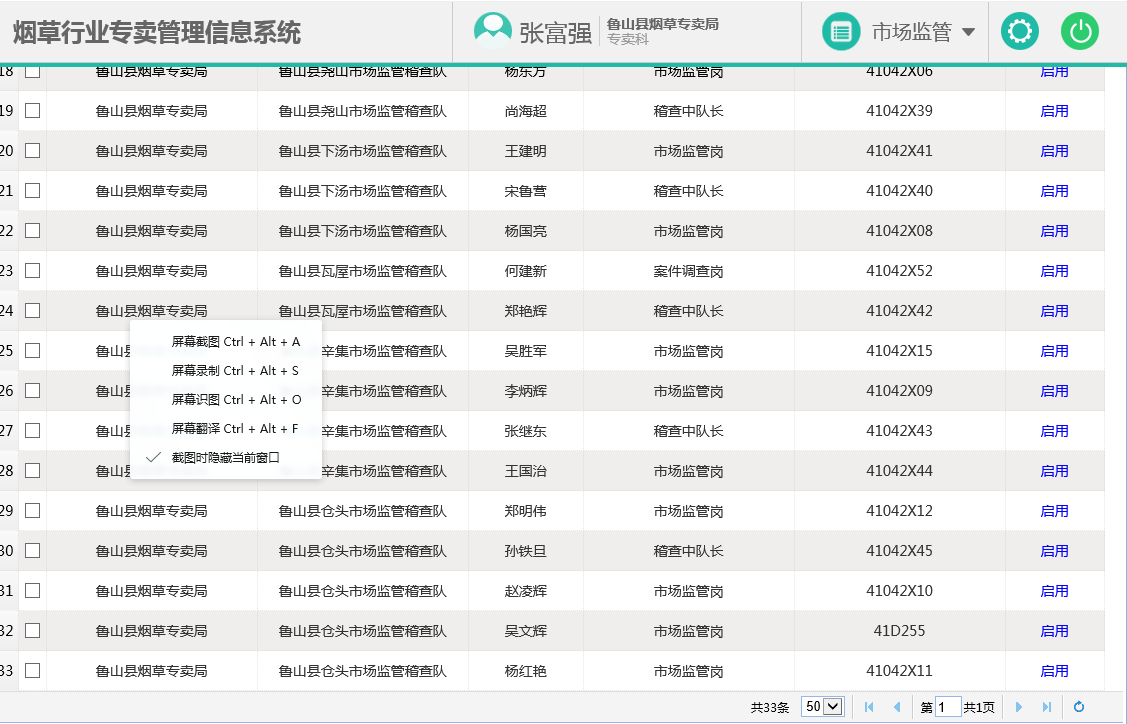Tick the checkbox for row 33 杨红艳

click(32, 671)
